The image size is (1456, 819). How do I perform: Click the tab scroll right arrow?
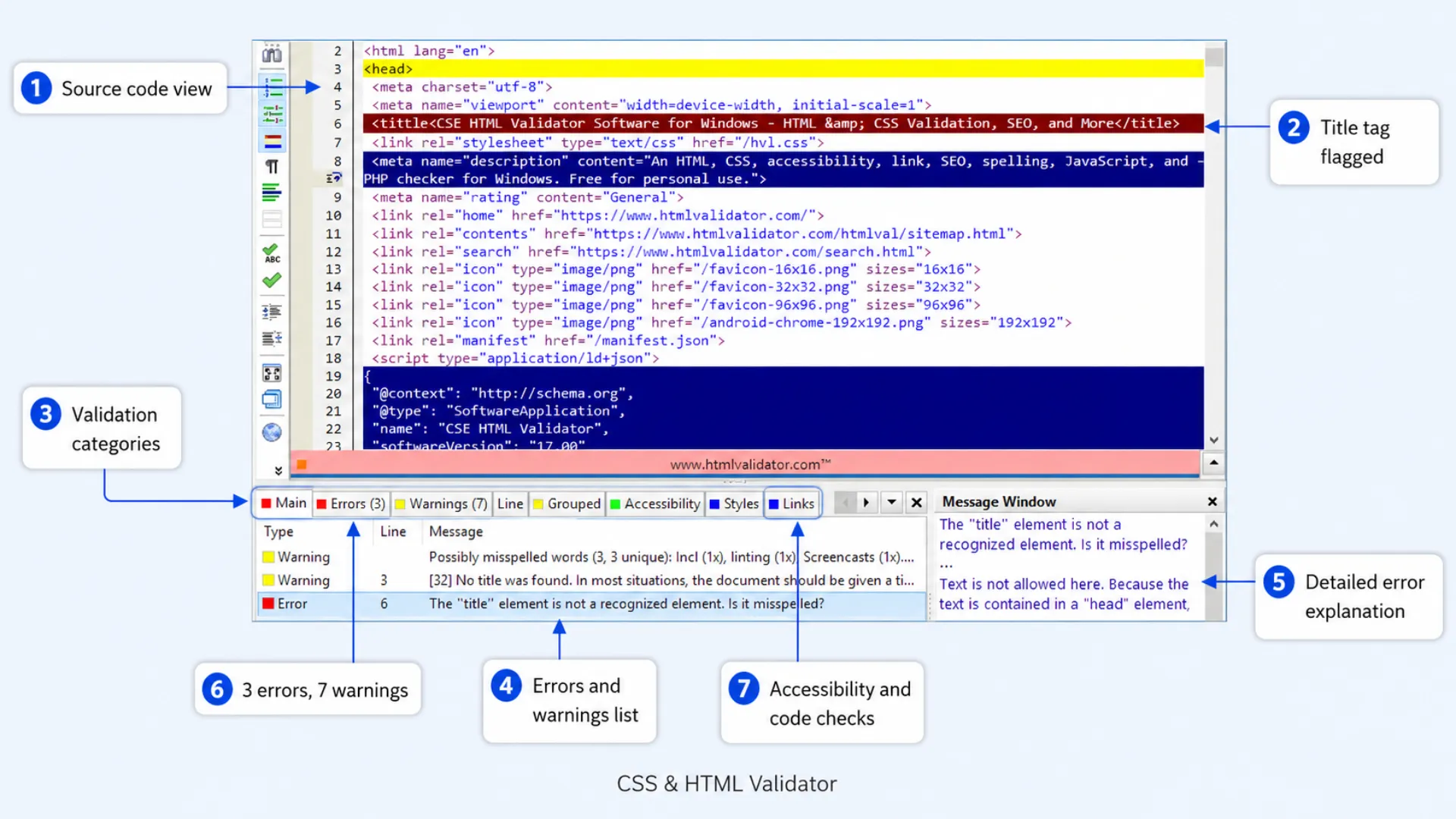point(867,502)
